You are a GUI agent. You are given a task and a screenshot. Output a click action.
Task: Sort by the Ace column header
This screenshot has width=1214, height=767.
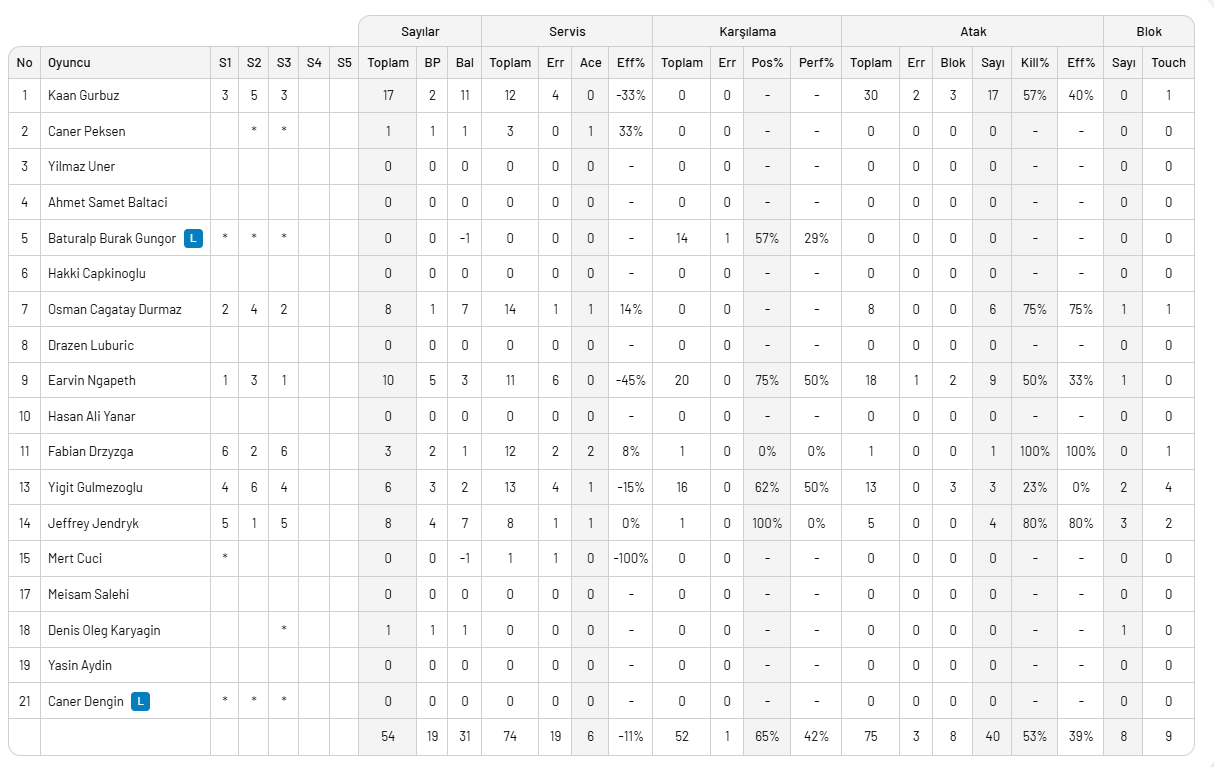coord(591,63)
